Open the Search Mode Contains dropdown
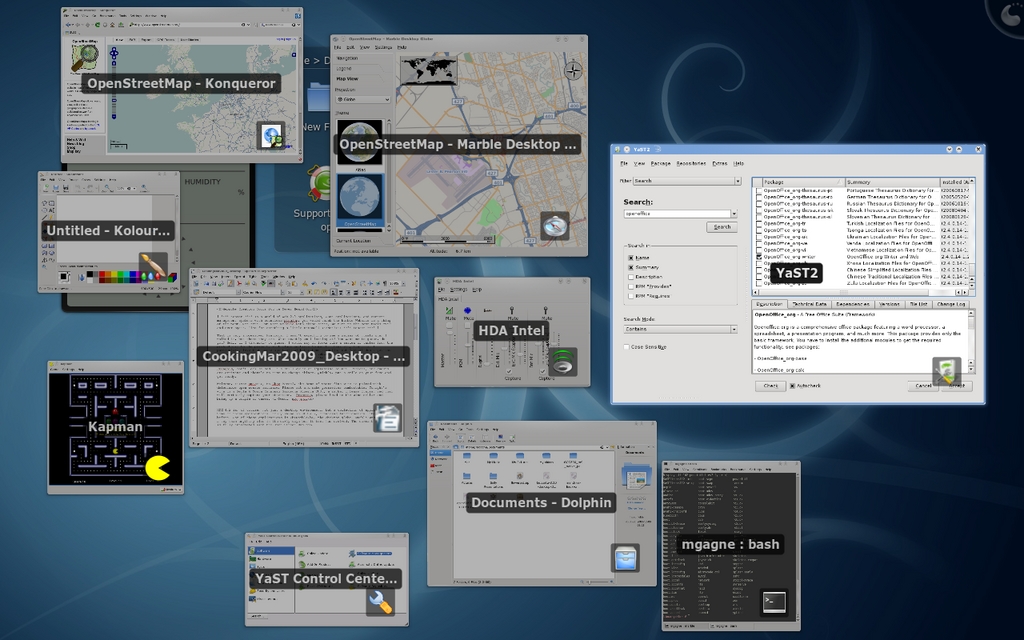1024x640 pixels. click(x=680, y=329)
